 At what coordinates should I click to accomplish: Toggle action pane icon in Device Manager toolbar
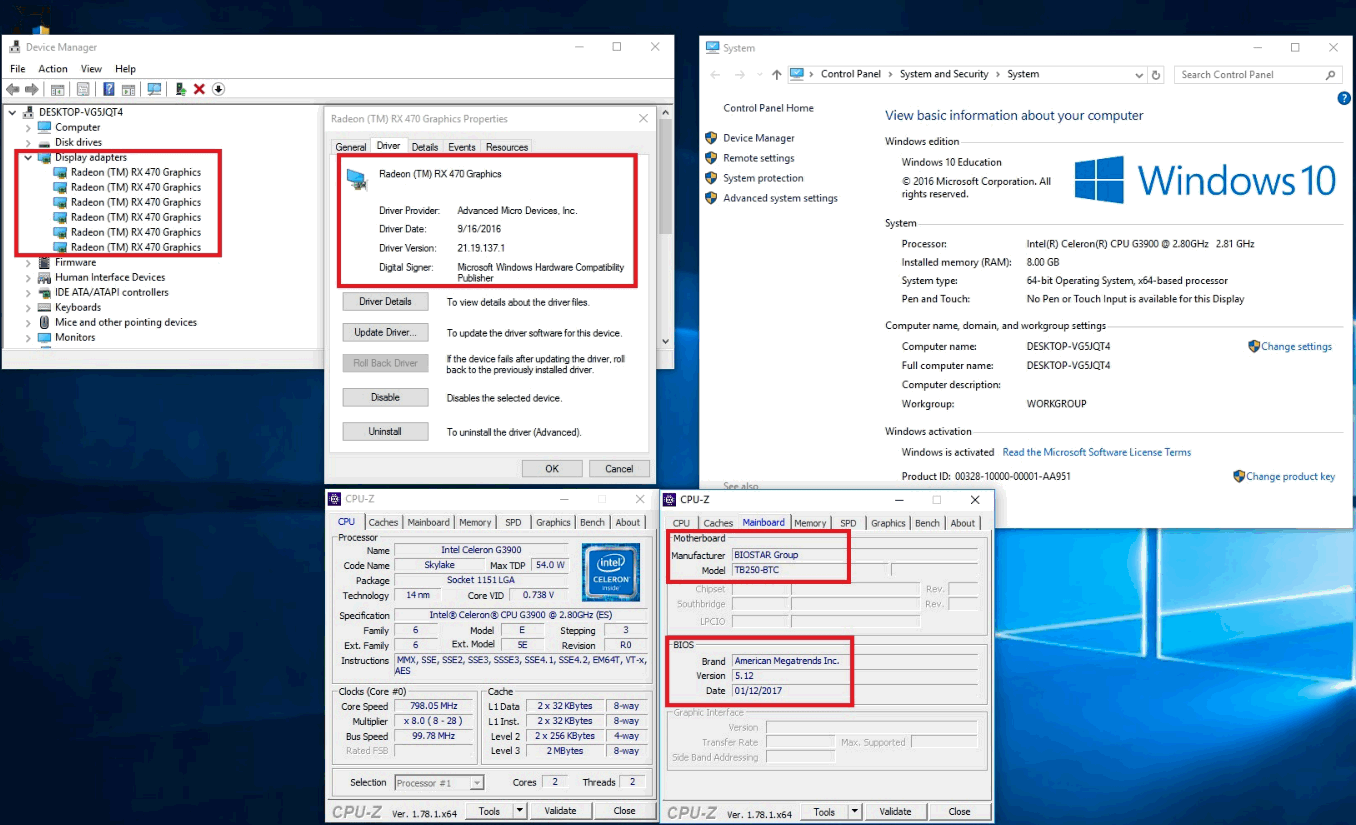tap(130, 89)
